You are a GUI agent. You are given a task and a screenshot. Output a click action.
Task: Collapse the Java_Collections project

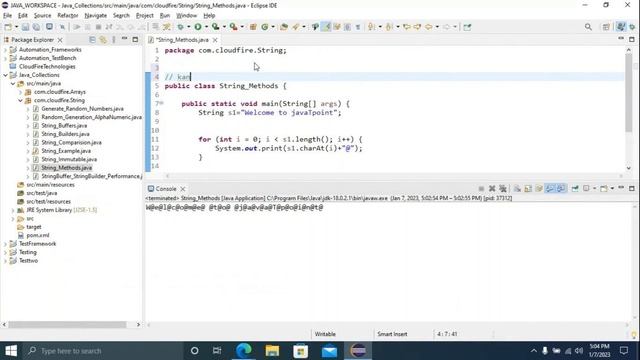[x=5, y=75]
